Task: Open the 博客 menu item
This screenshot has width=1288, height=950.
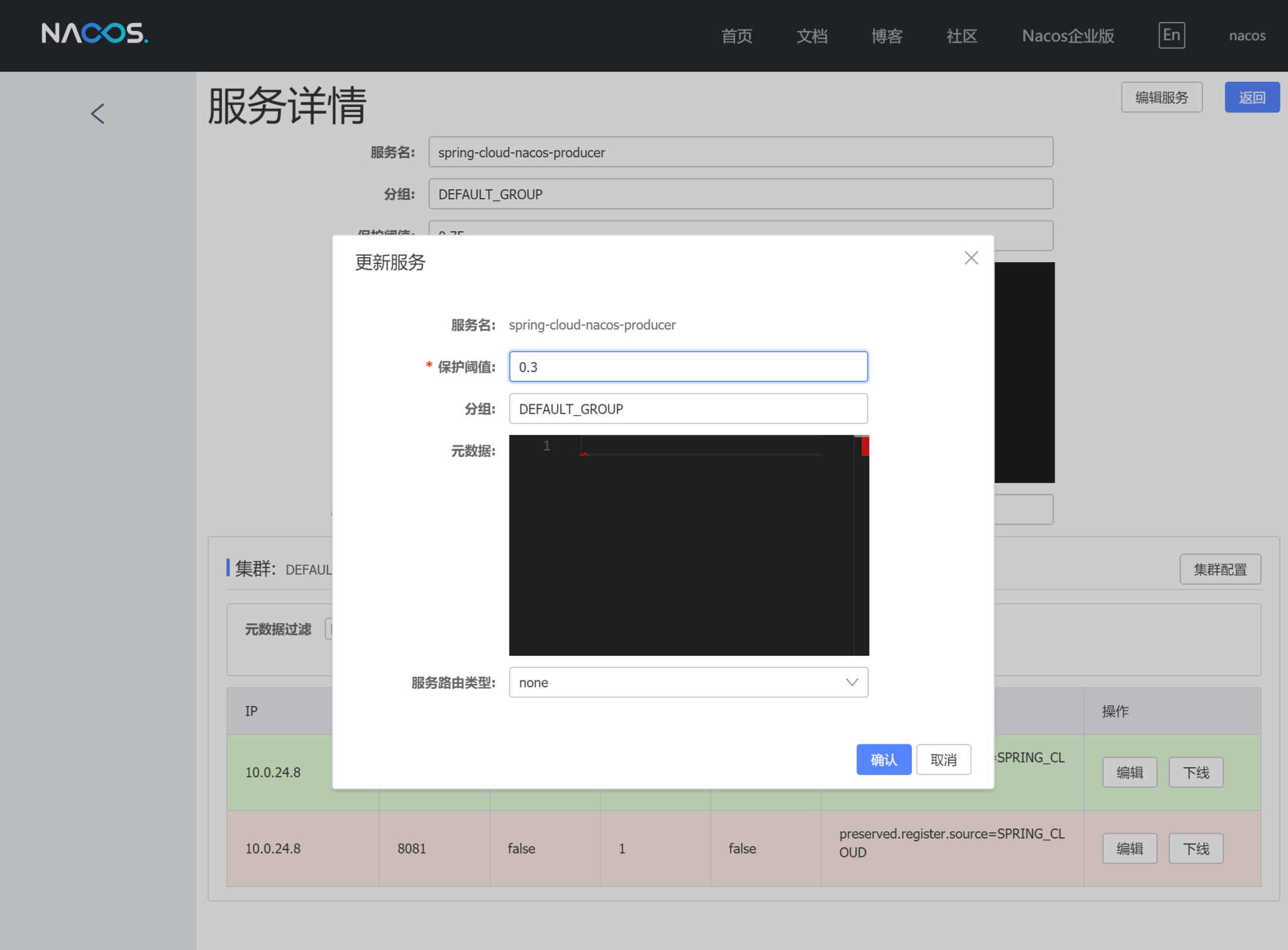Action: [887, 36]
